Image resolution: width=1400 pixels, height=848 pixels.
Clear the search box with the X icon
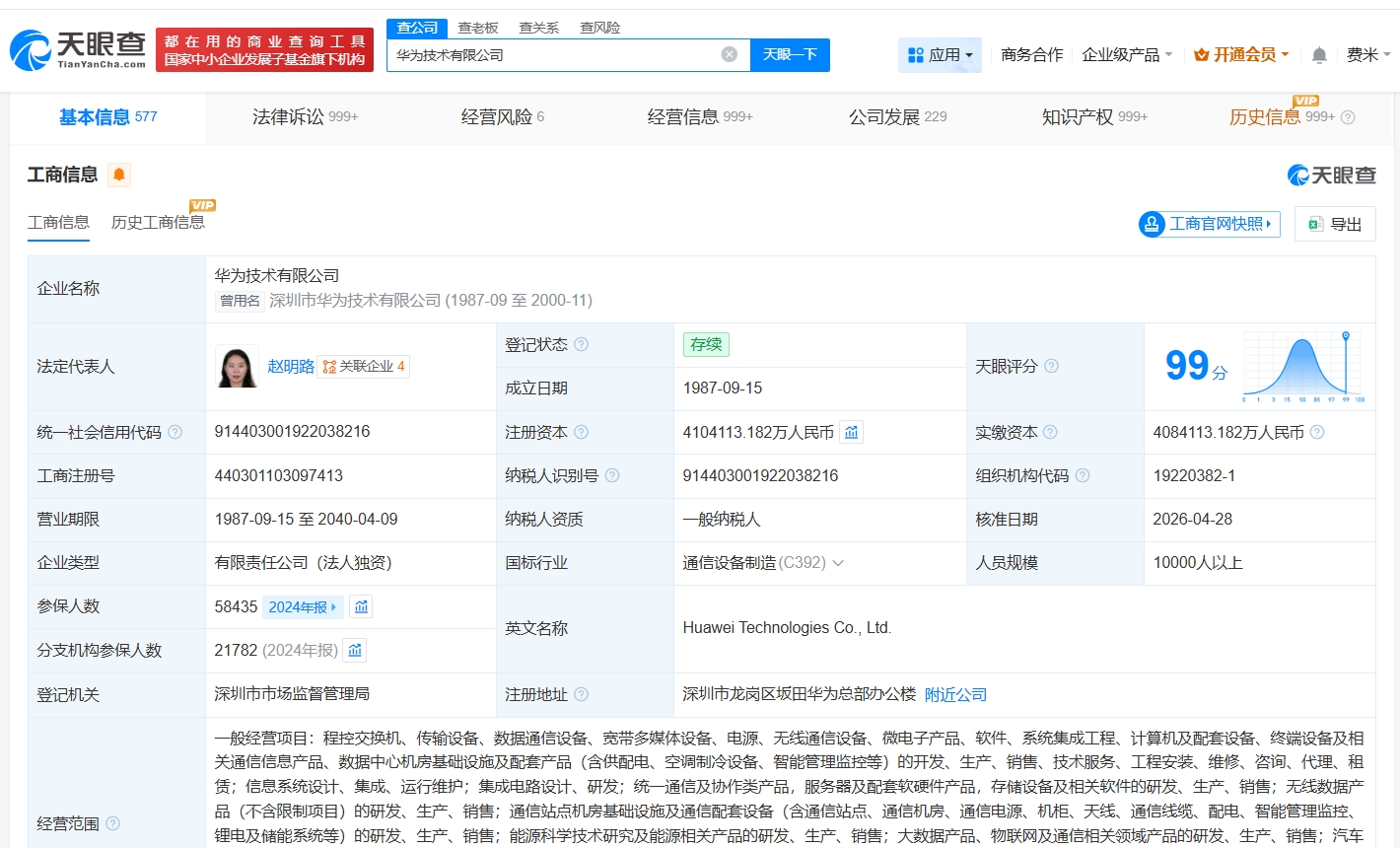click(x=730, y=54)
